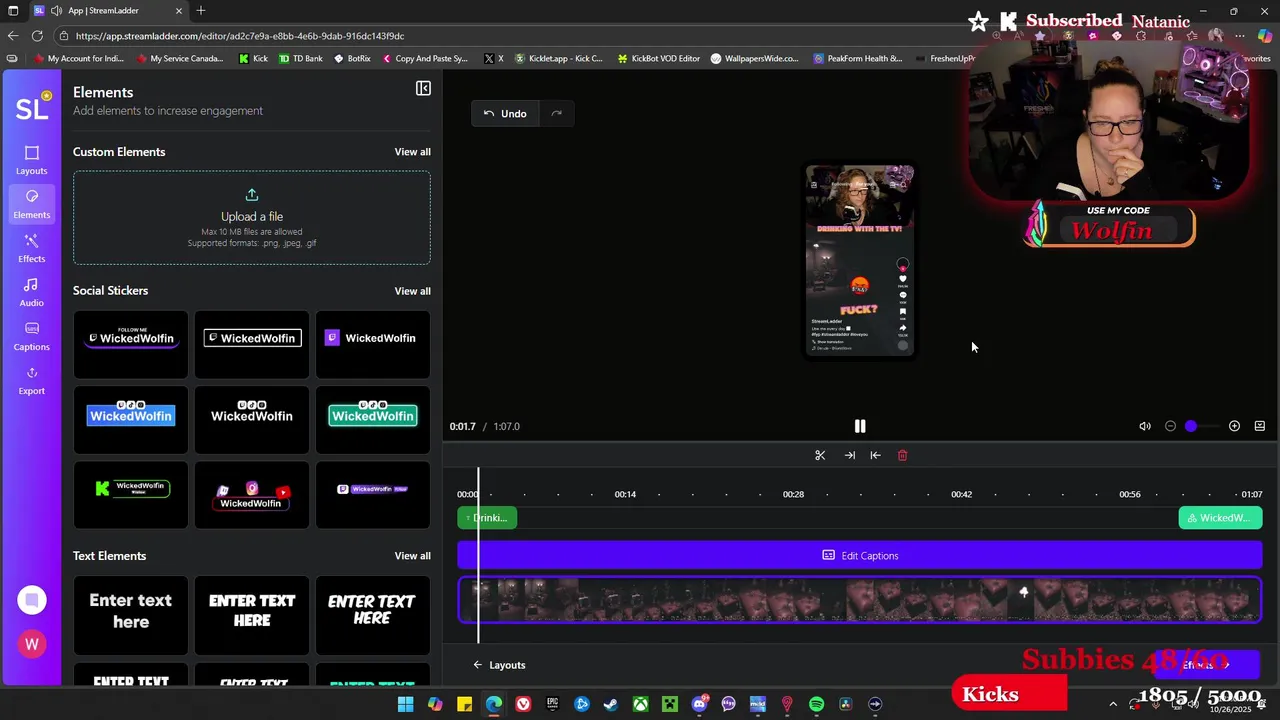Open the W account avatar
This screenshot has width=1280, height=720.
pyautogui.click(x=32, y=644)
